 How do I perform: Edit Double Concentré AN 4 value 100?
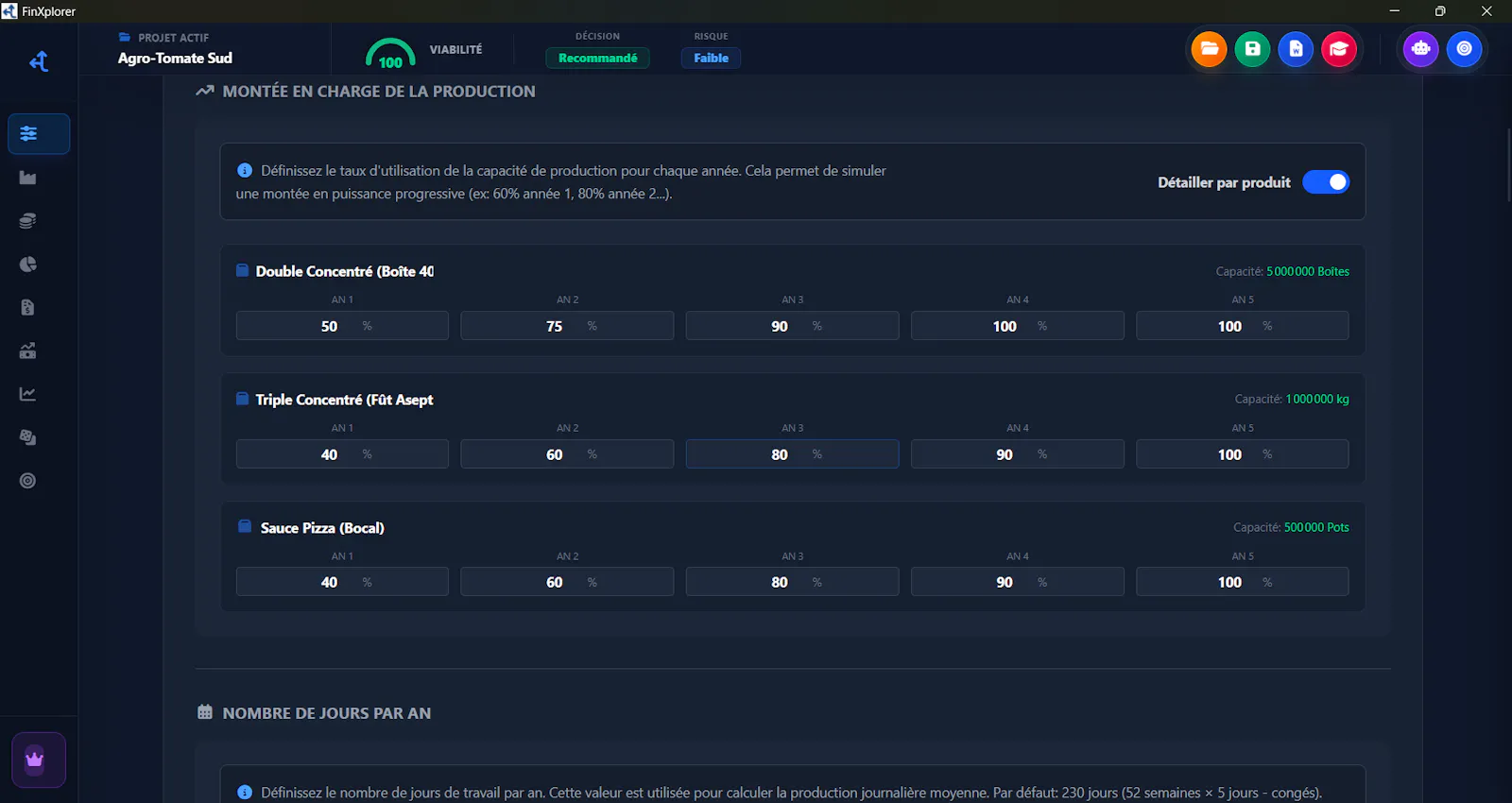(x=1017, y=326)
